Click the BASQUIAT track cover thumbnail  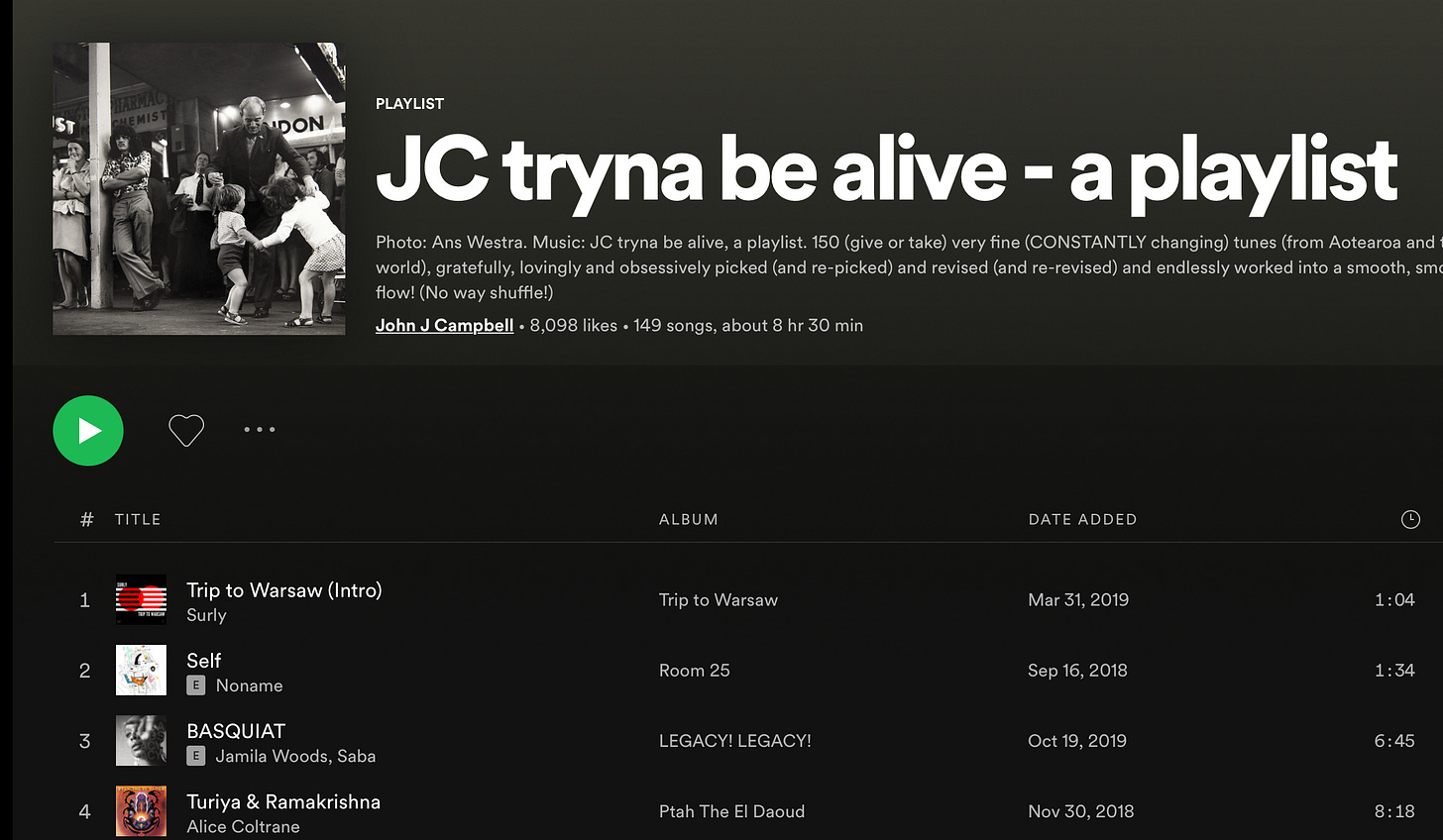(141, 741)
